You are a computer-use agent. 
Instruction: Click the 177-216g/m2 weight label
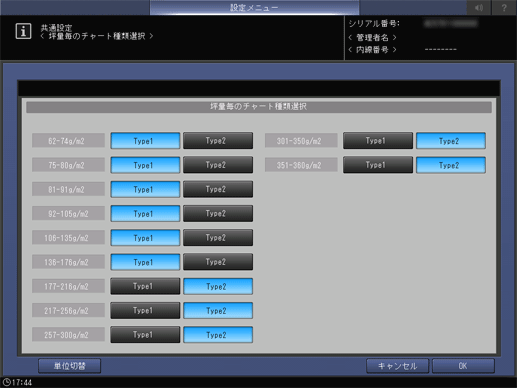pyautogui.click(x=68, y=286)
